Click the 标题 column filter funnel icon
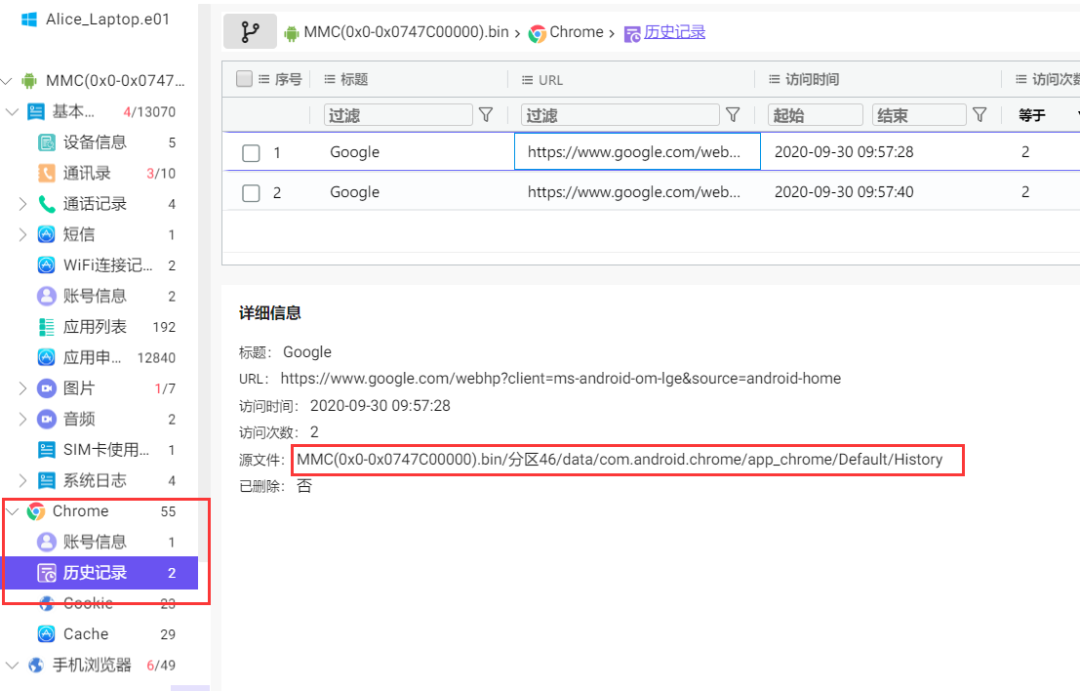This screenshot has width=1080, height=691. [x=486, y=115]
